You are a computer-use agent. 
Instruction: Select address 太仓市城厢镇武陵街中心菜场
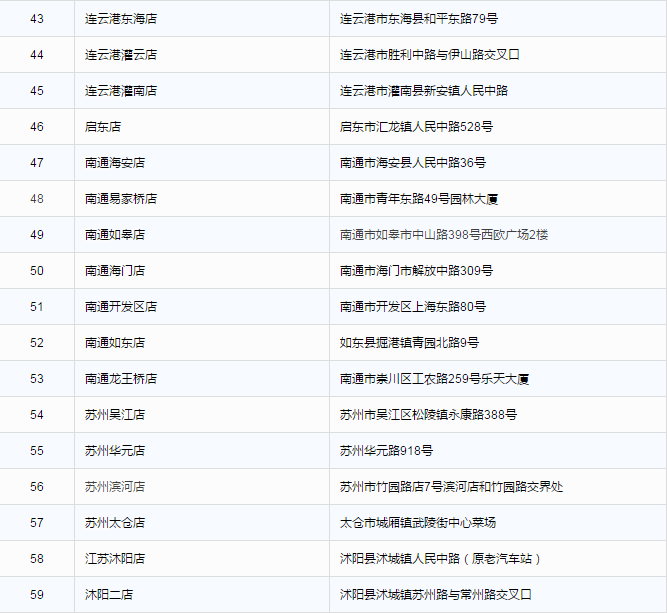[x=418, y=523]
